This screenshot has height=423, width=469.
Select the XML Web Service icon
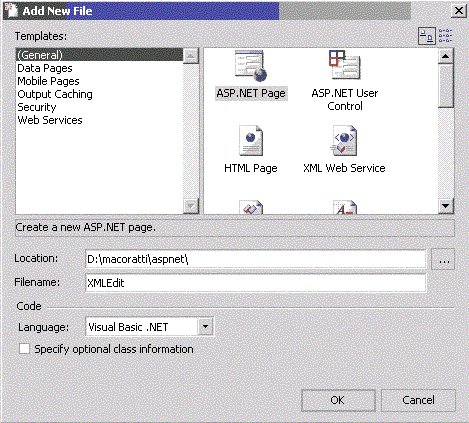click(x=344, y=141)
